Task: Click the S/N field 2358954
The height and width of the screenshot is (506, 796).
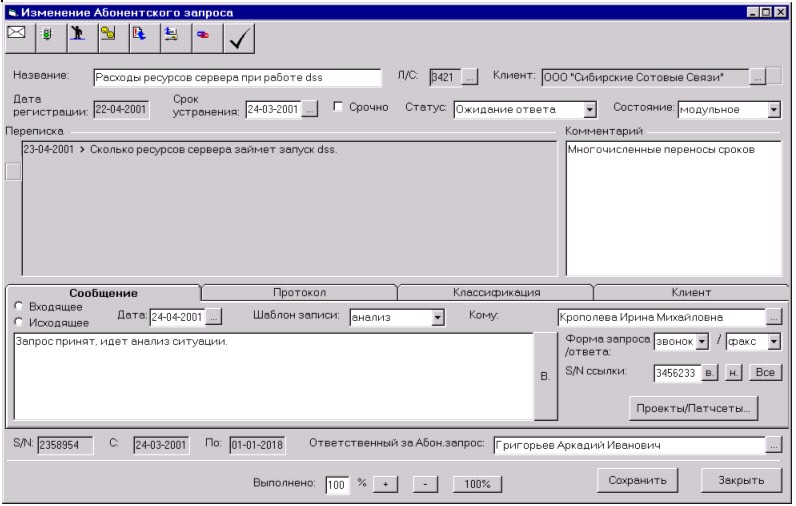Action: (x=65, y=445)
